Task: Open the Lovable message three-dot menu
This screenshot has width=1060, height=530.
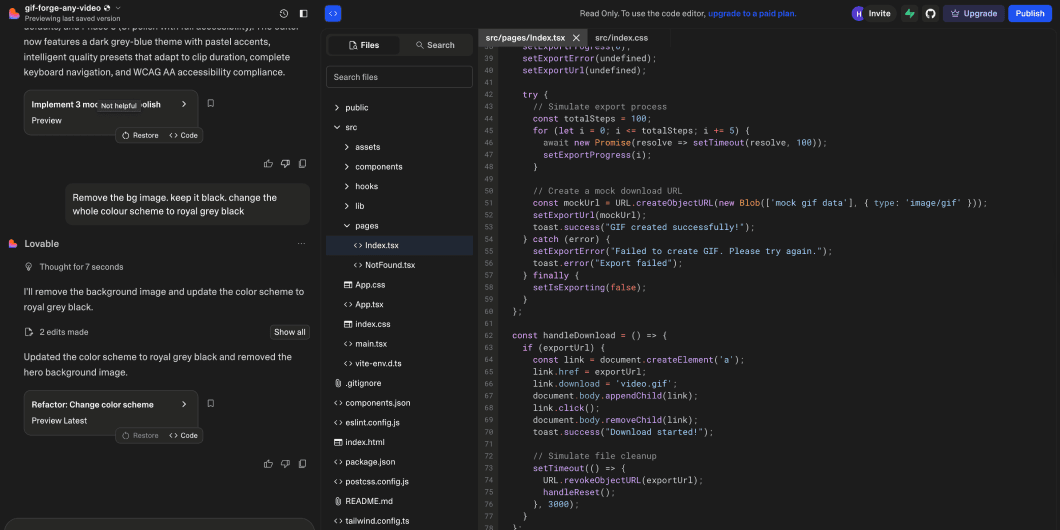Action: 301,244
